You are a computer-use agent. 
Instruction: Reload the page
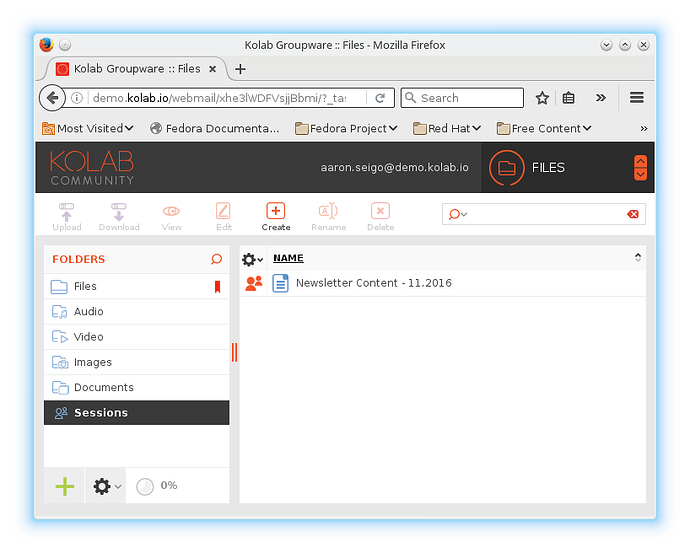(x=380, y=98)
